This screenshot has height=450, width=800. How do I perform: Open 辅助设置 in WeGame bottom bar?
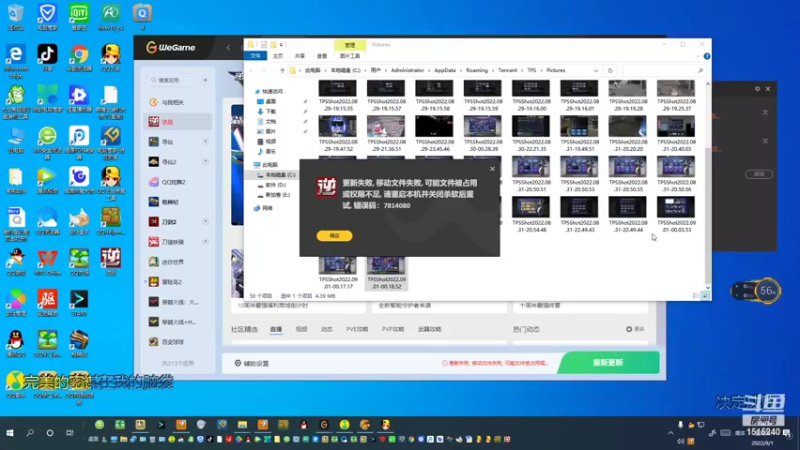point(252,363)
